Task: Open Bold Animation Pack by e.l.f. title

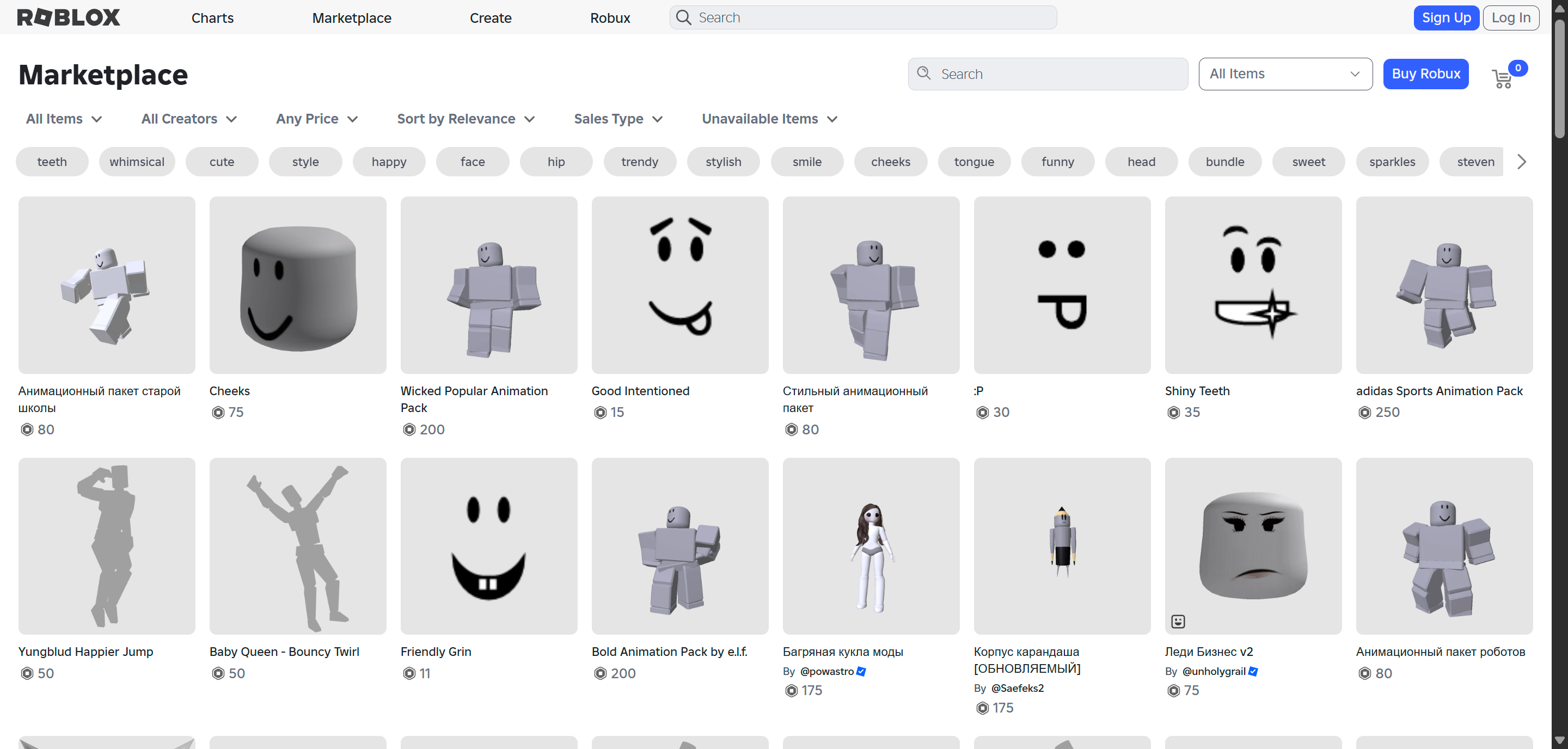Action: tap(670, 652)
